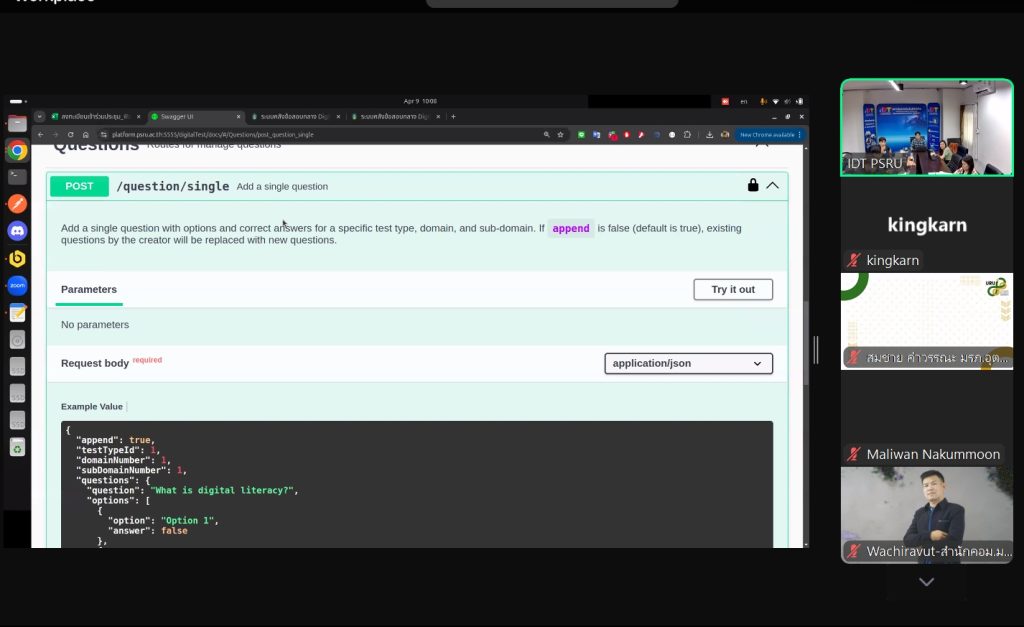Select the IDT PSRU video thumbnail
This screenshot has height=627, width=1024.
click(x=926, y=127)
